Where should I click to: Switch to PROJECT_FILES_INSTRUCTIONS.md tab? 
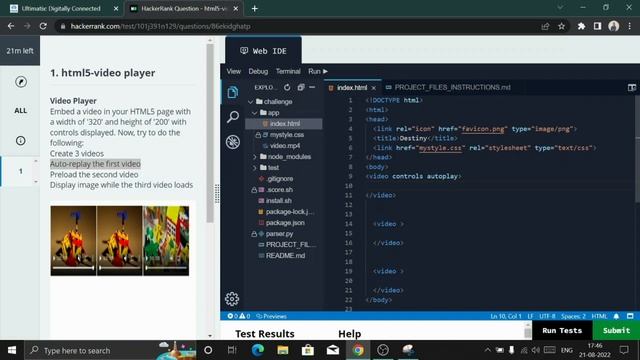click(x=448, y=87)
